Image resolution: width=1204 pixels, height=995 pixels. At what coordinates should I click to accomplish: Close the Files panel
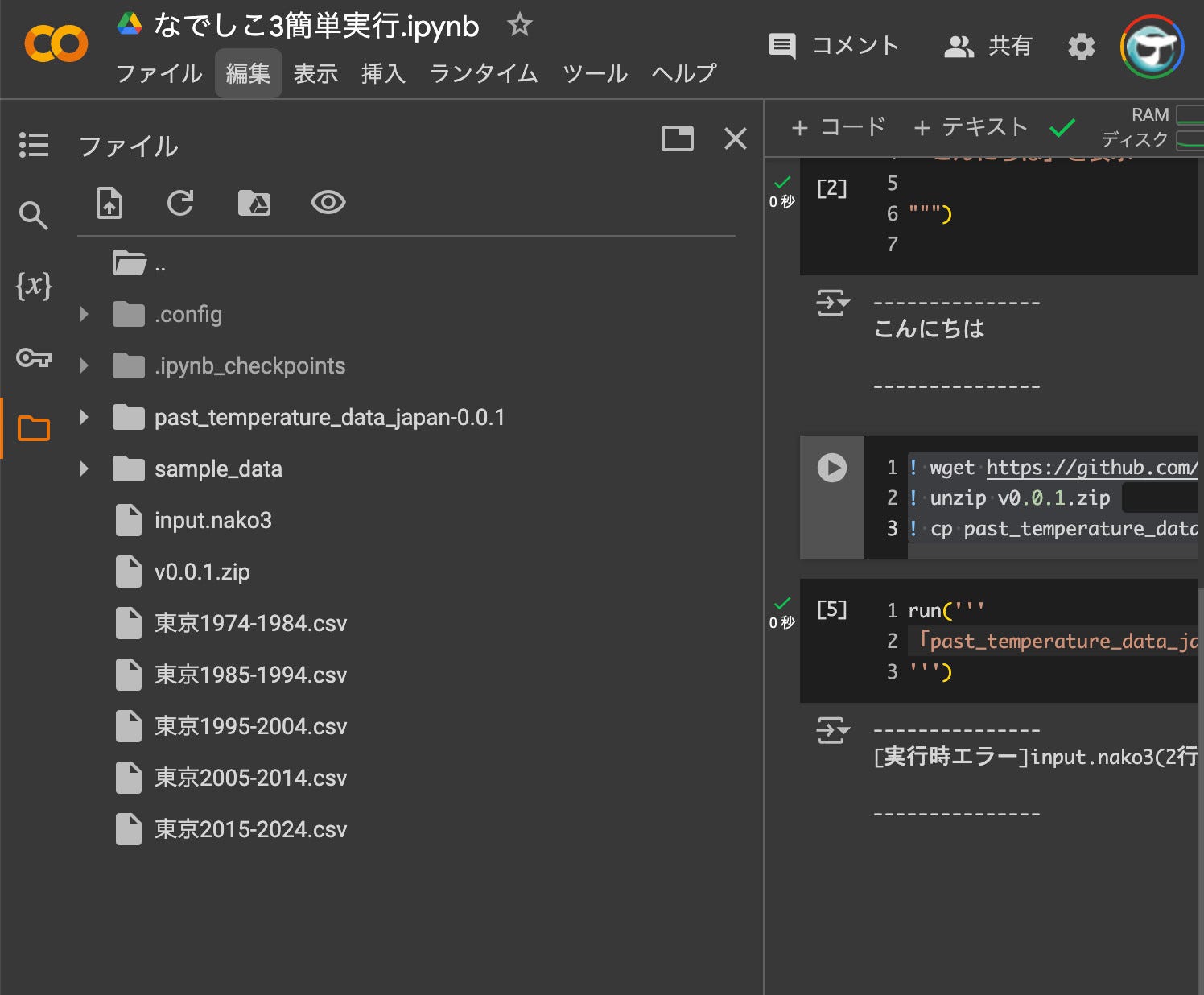click(x=736, y=138)
